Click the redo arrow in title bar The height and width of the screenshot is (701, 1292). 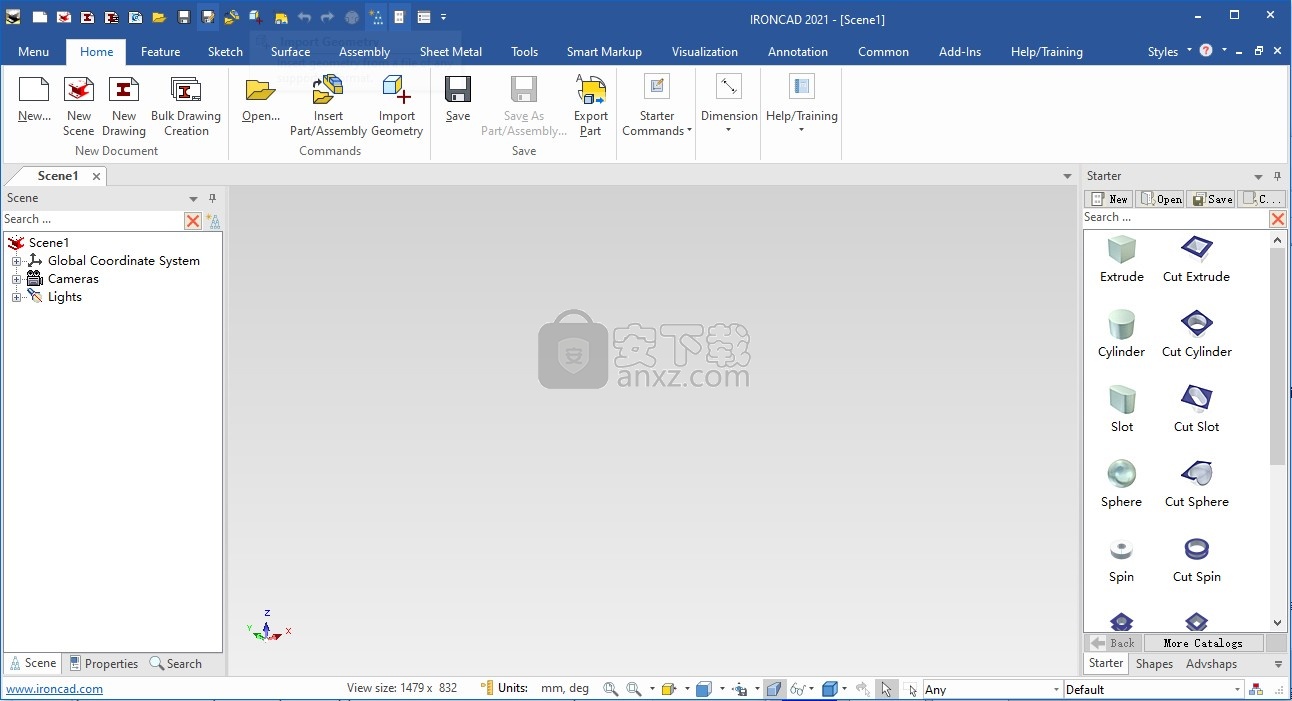[327, 17]
